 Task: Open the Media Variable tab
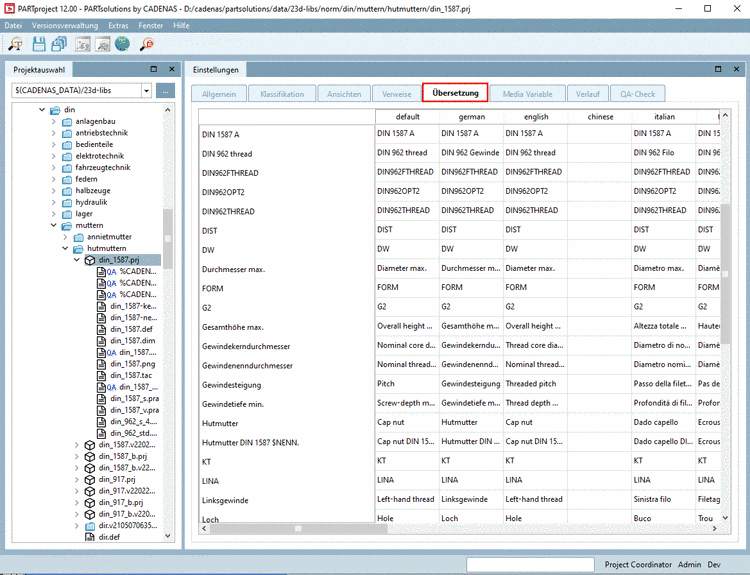pos(527,94)
